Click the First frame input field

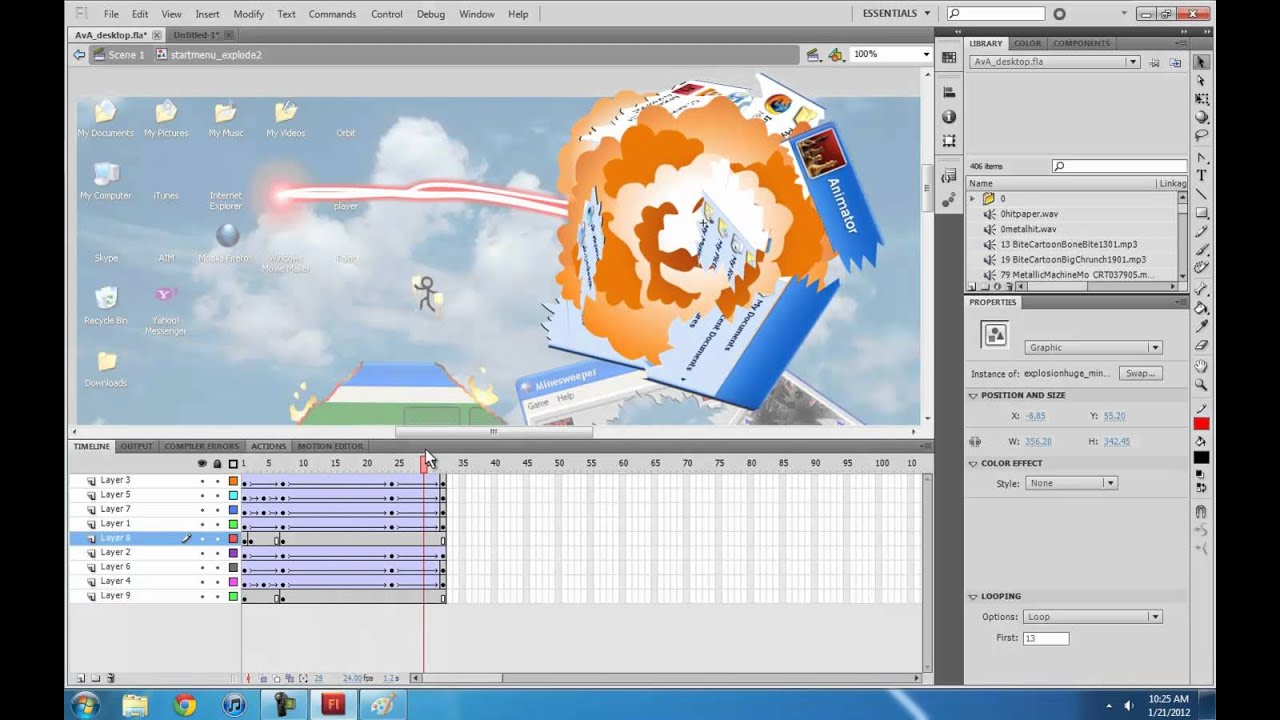[1045, 638]
